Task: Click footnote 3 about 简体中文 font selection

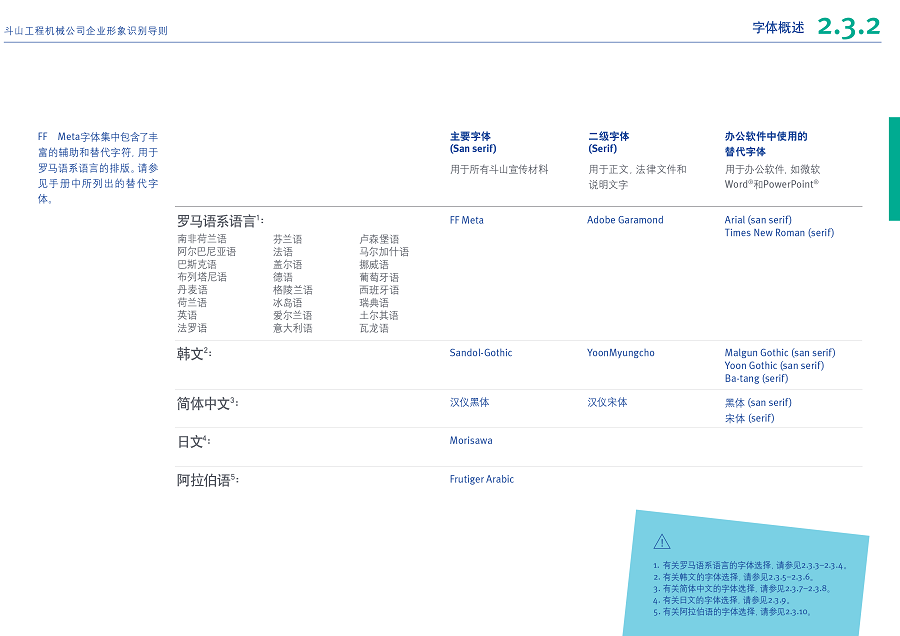Action: [742, 588]
